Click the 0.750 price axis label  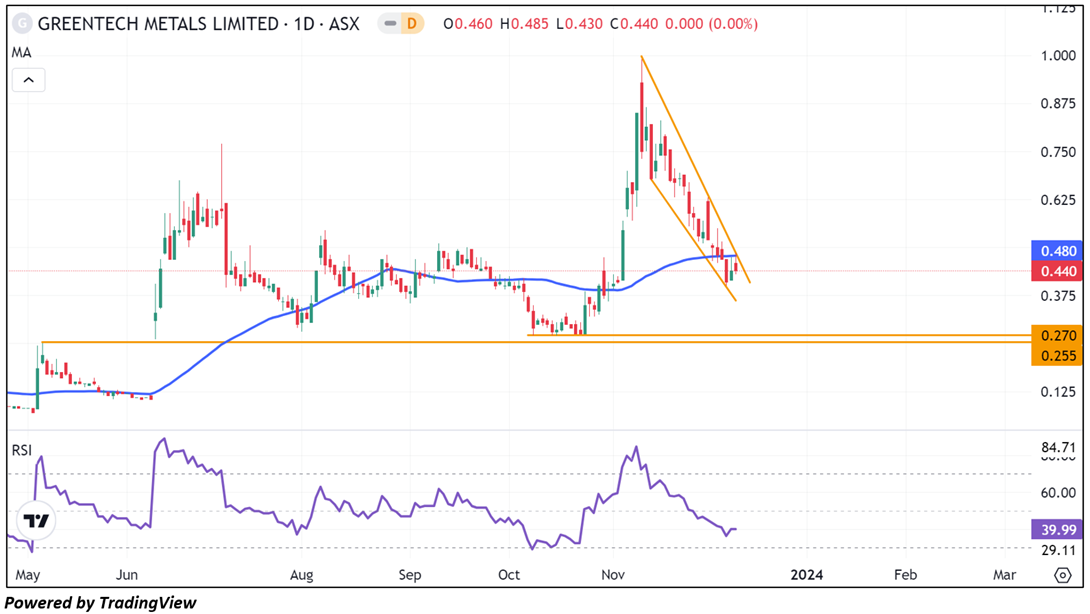[x=1058, y=152]
